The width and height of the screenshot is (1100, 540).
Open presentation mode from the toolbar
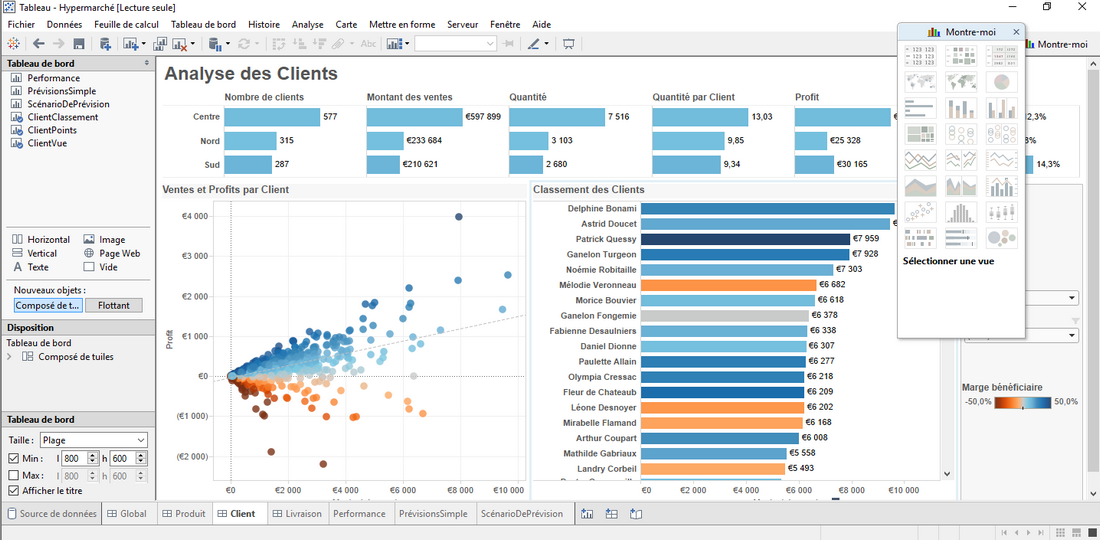[x=569, y=44]
